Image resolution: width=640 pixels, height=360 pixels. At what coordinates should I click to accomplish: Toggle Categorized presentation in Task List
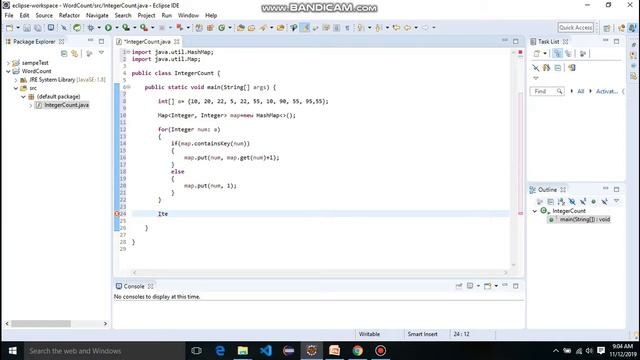[557, 53]
